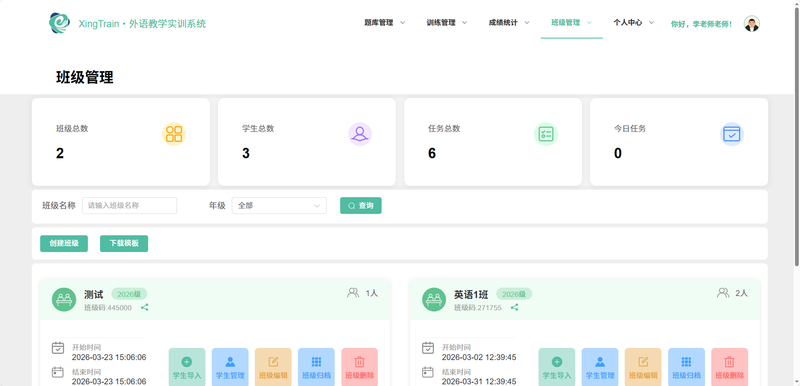This screenshot has height=386, width=800.
Task: Click the 查询 search button
Action: point(361,205)
